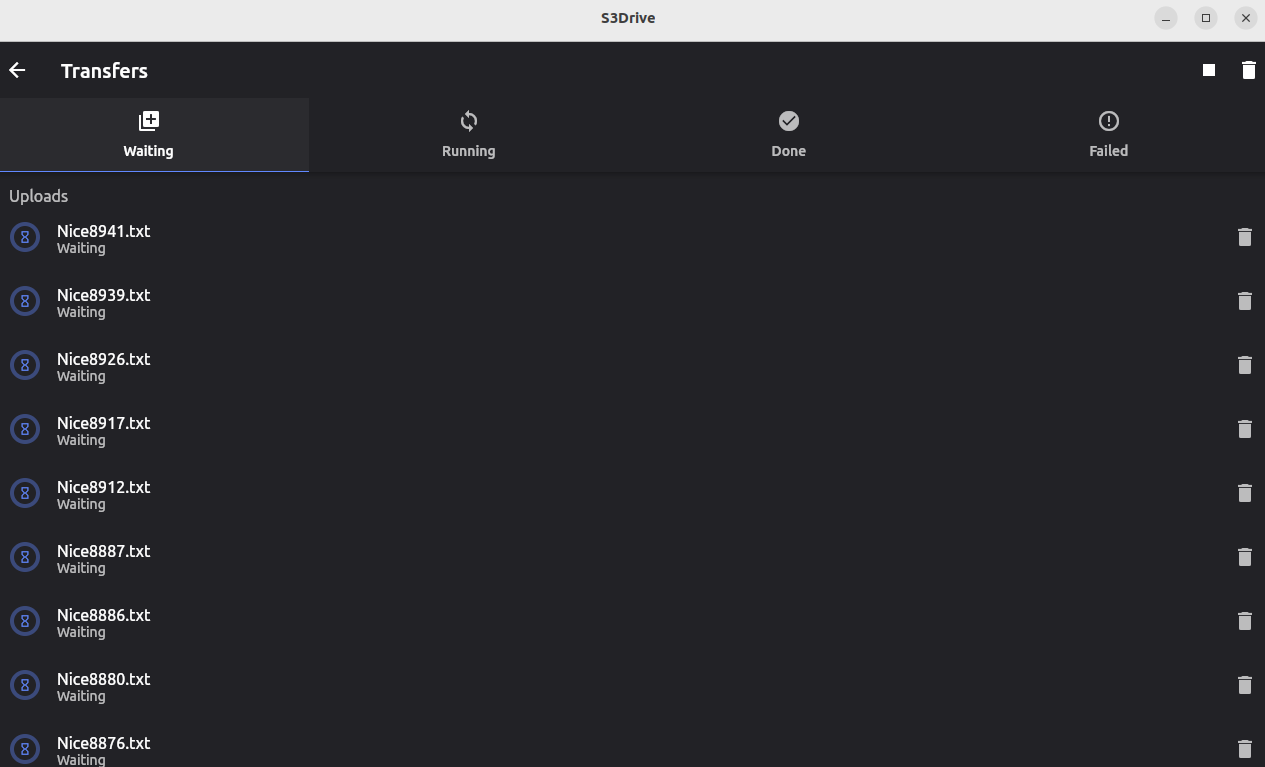Image resolution: width=1265 pixels, height=767 pixels.
Task: Click the Nice8917.txt entry text
Action: click(103, 423)
